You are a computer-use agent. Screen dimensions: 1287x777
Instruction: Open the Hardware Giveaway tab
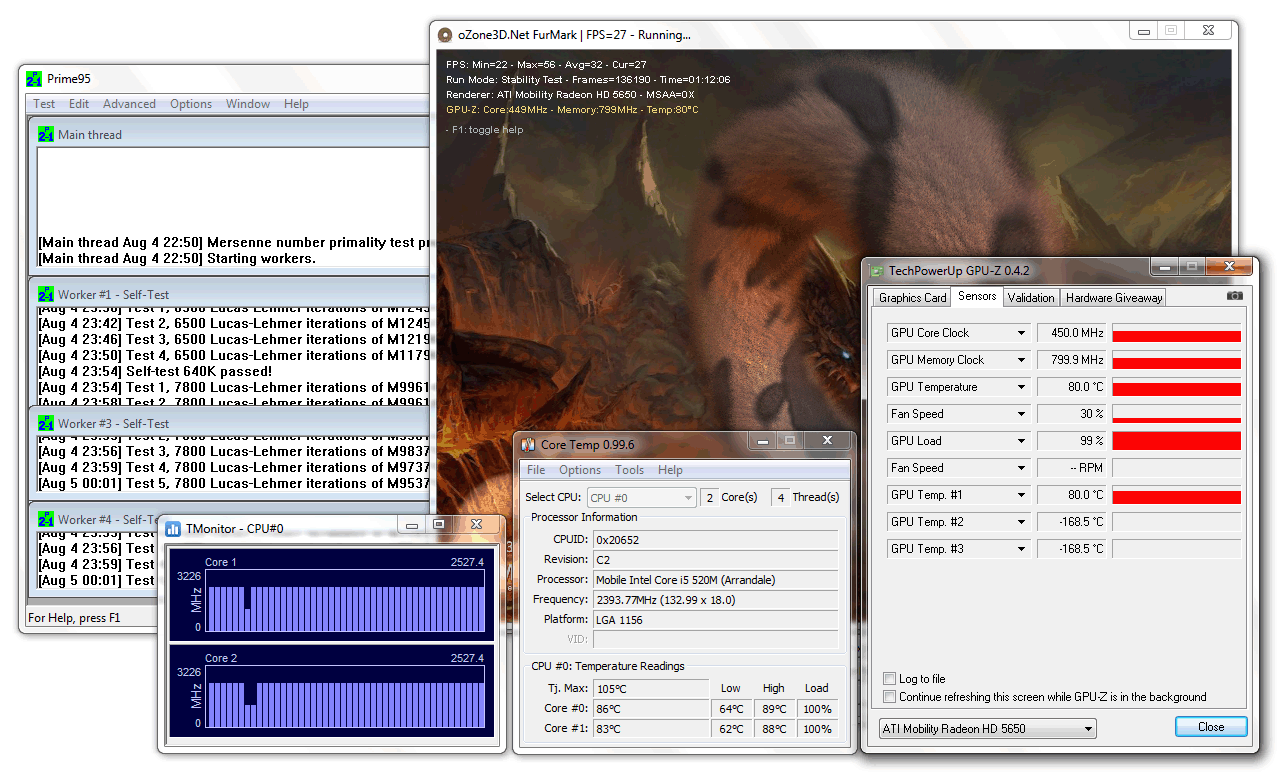coord(1114,297)
